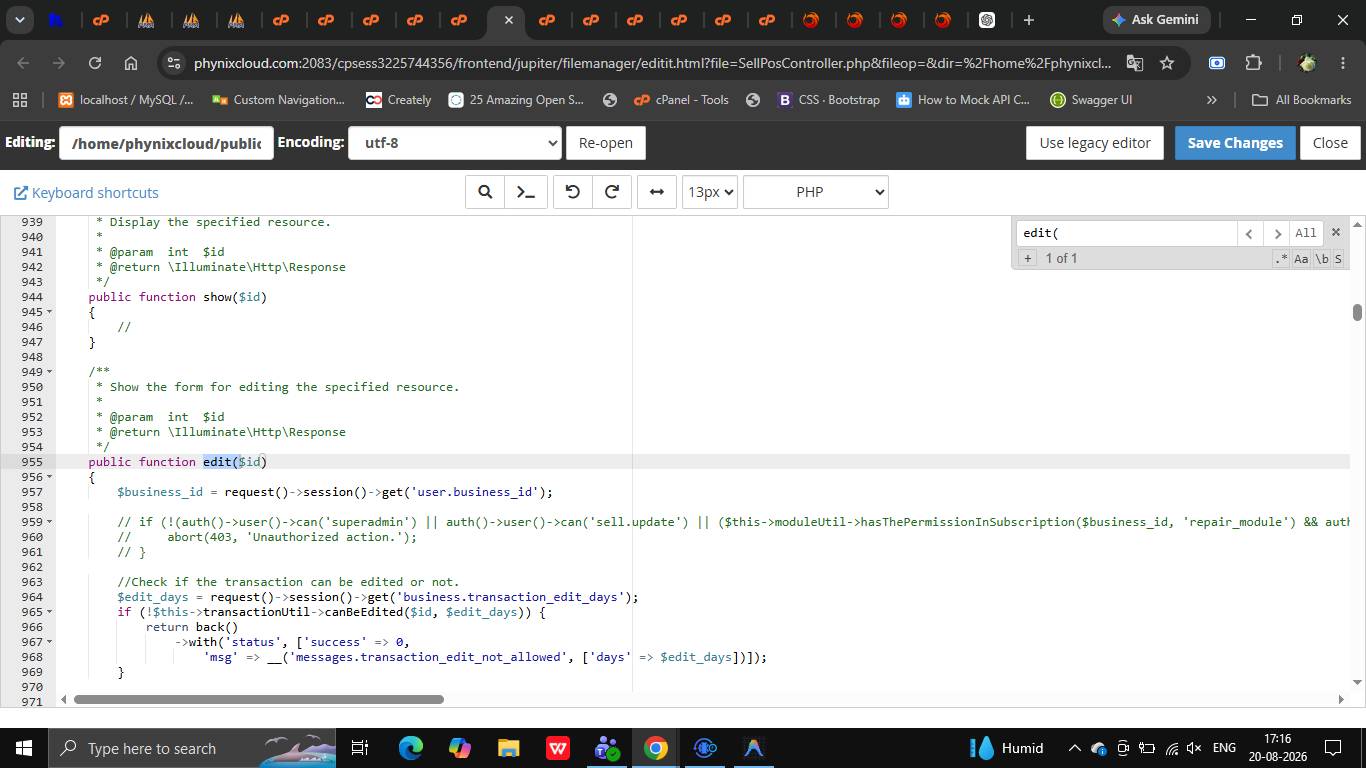
Task: Open the utf-8 encoding dropdown
Action: pos(455,143)
